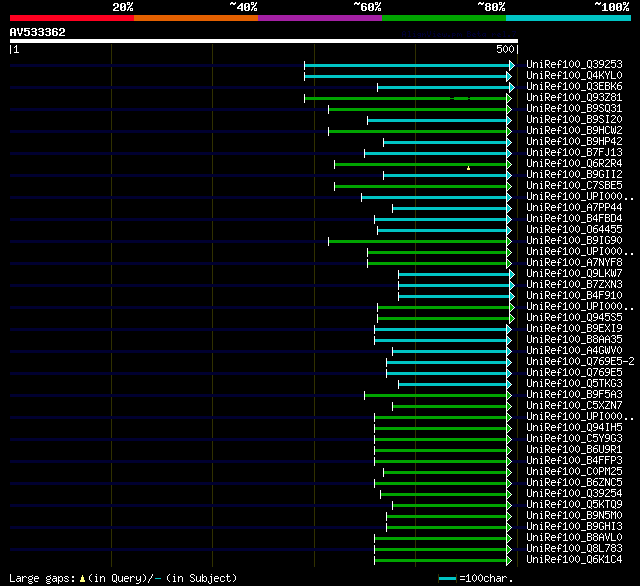Select UniRef100_C7SBE5 label
640x586 pixels.
(574, 186)
